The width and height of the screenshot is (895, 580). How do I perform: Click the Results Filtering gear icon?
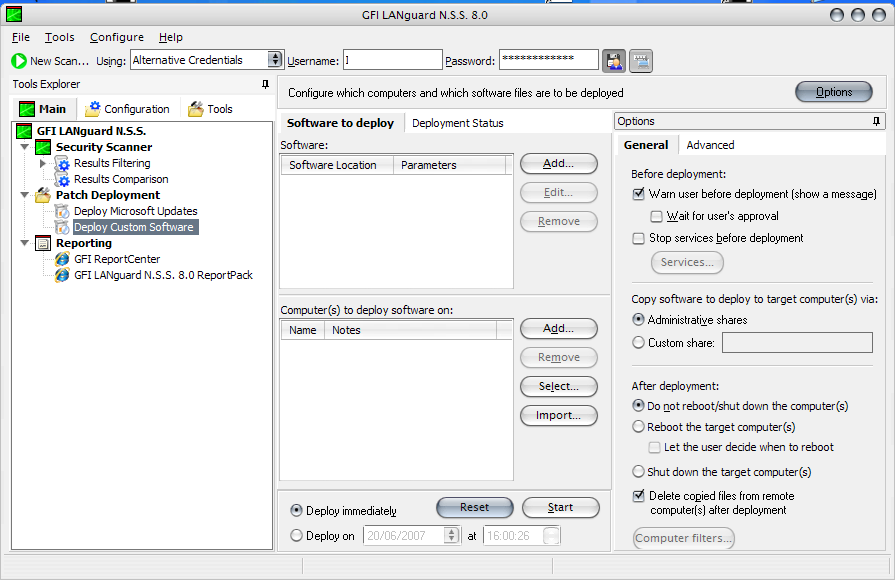[x=62, y=164]
